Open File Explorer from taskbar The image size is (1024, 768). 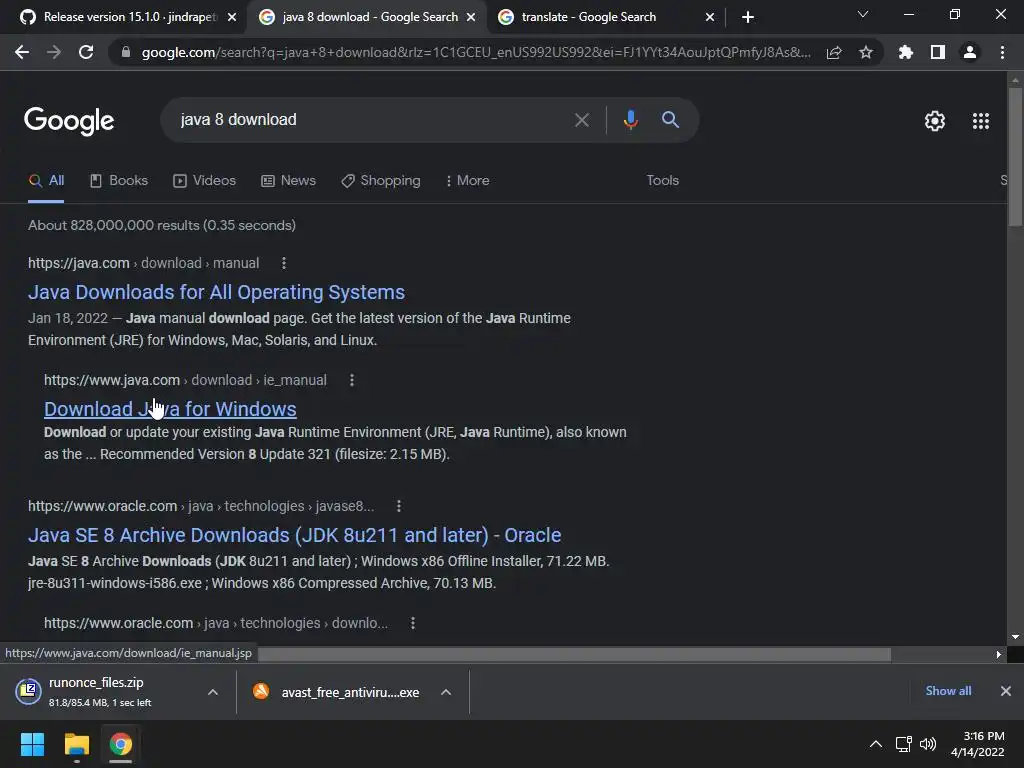[76, 744]
